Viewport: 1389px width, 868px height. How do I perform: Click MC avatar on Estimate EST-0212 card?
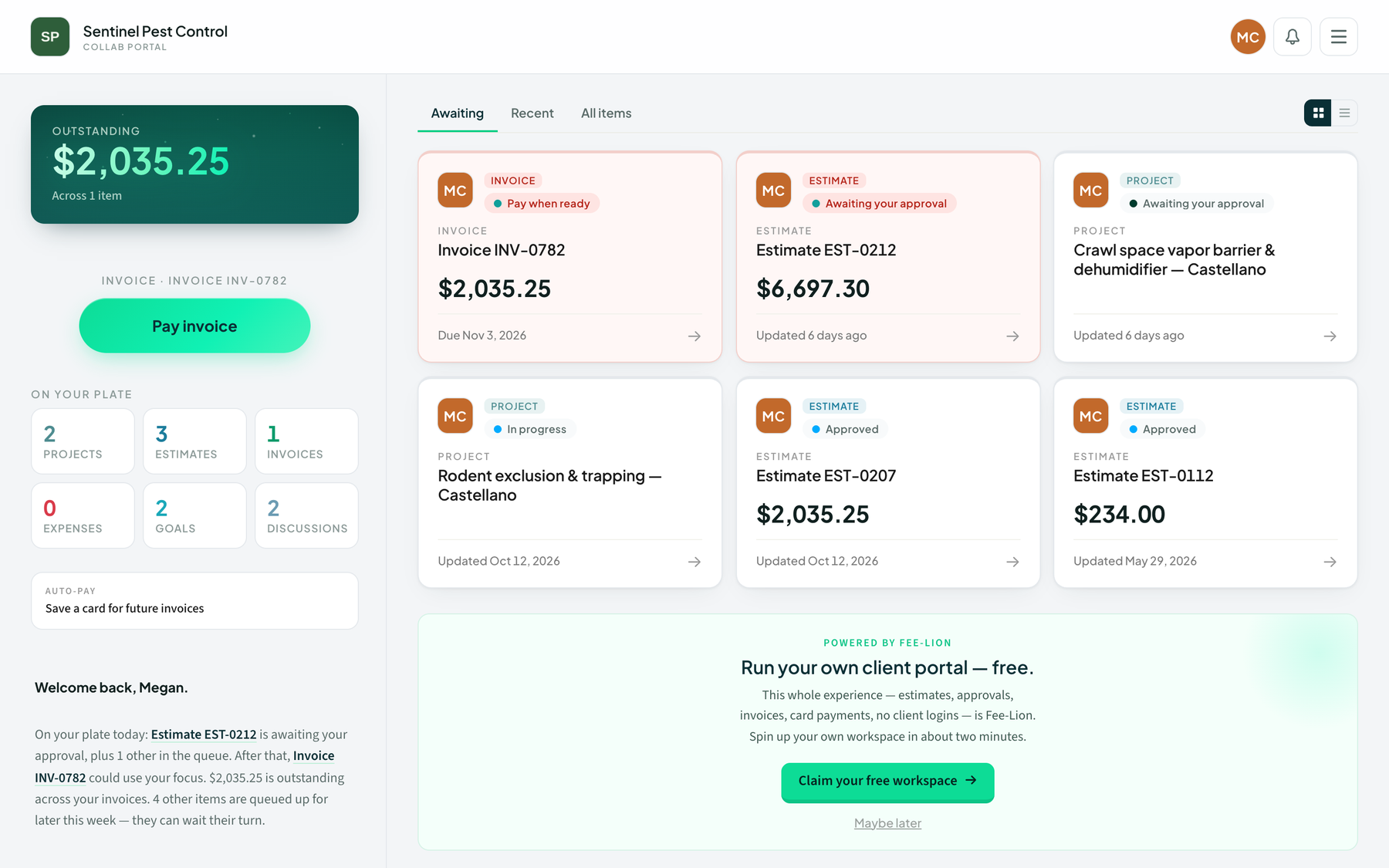click(773, 190)
